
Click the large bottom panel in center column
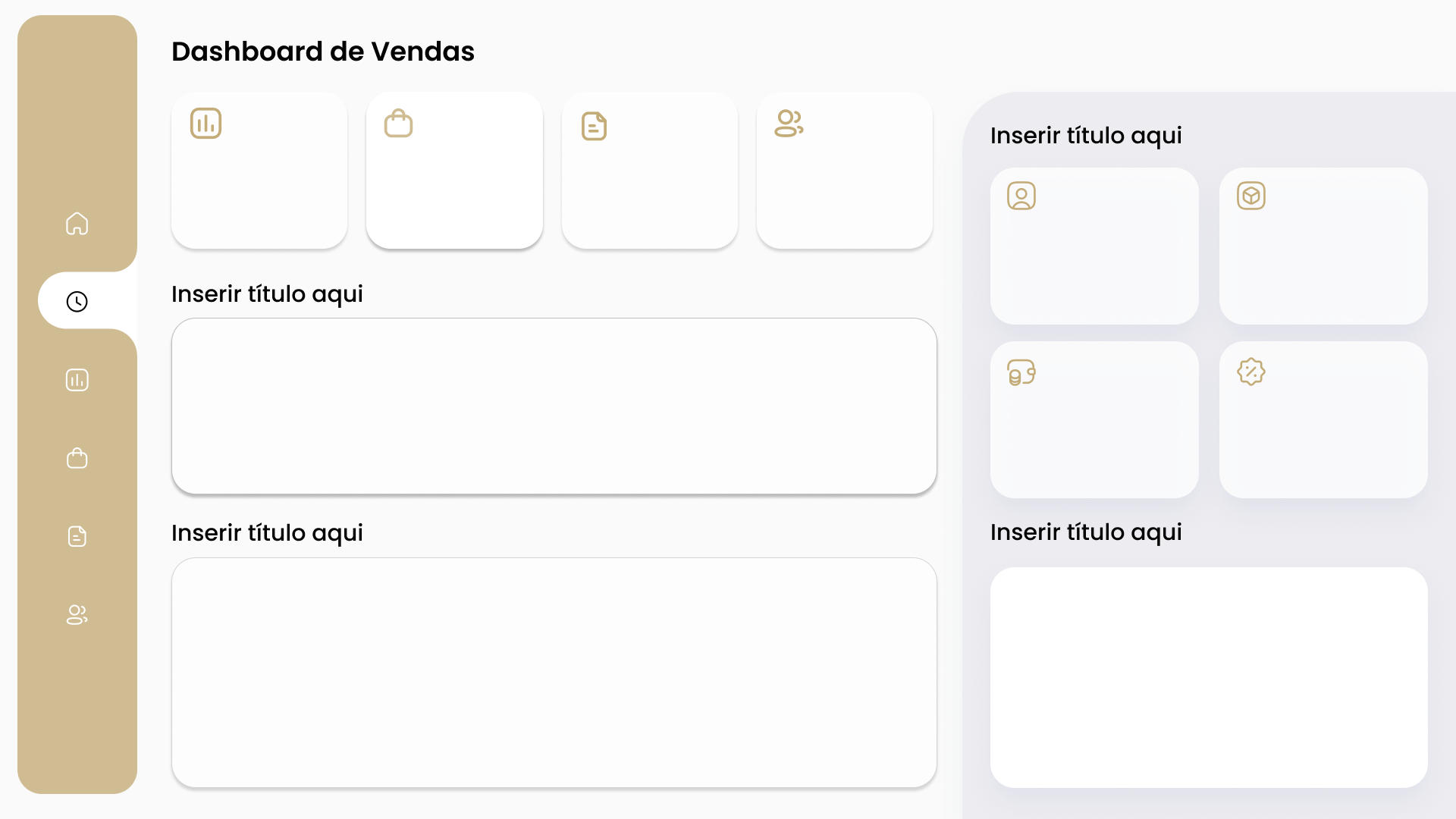point(554,673)
